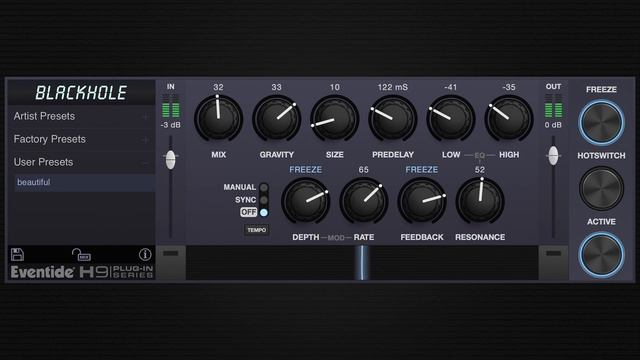Click the BLACKHOLE title display

pyautogui.click(x=81, y=93)
